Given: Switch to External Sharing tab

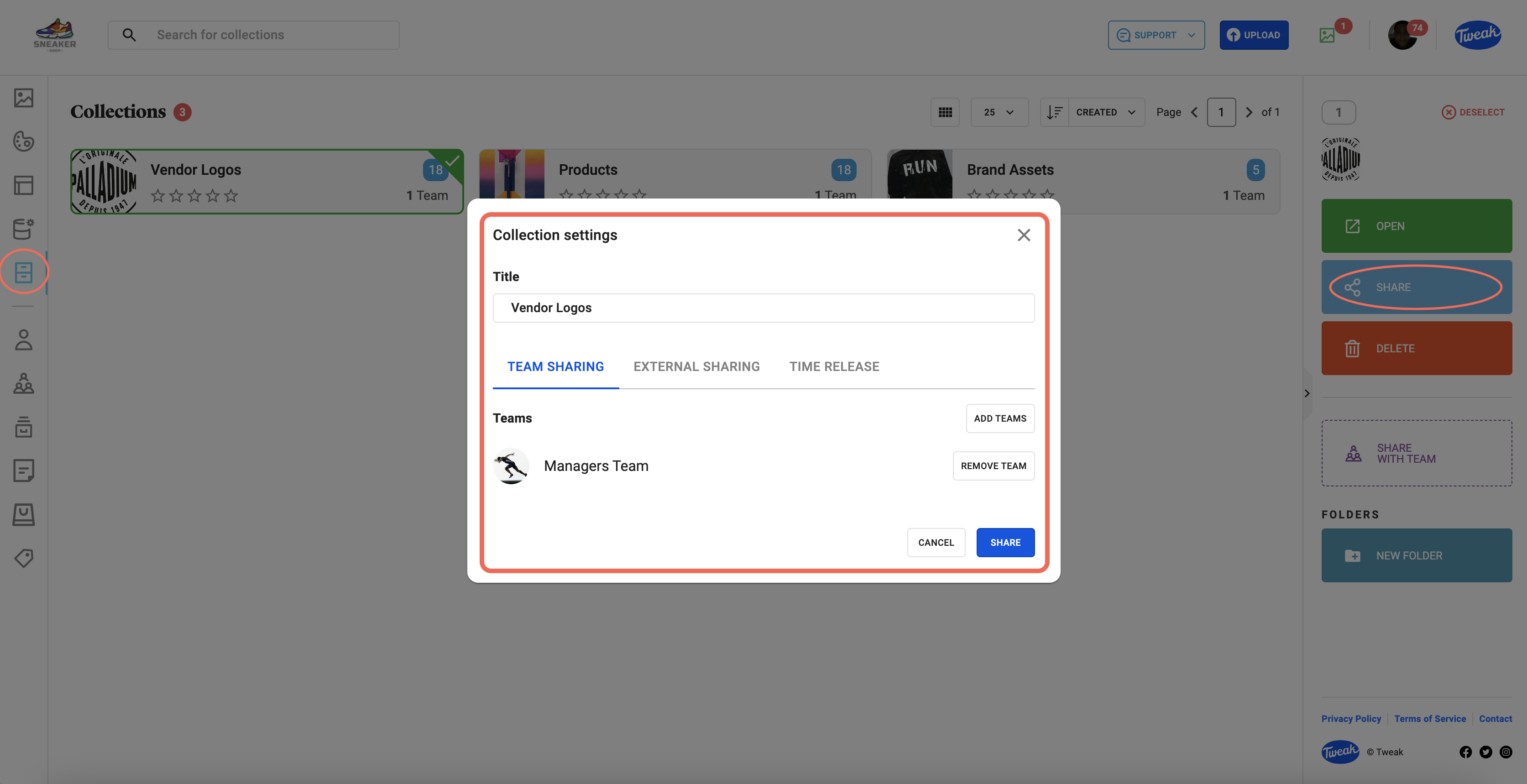Looking at the screenshot, I should (696, 366).
